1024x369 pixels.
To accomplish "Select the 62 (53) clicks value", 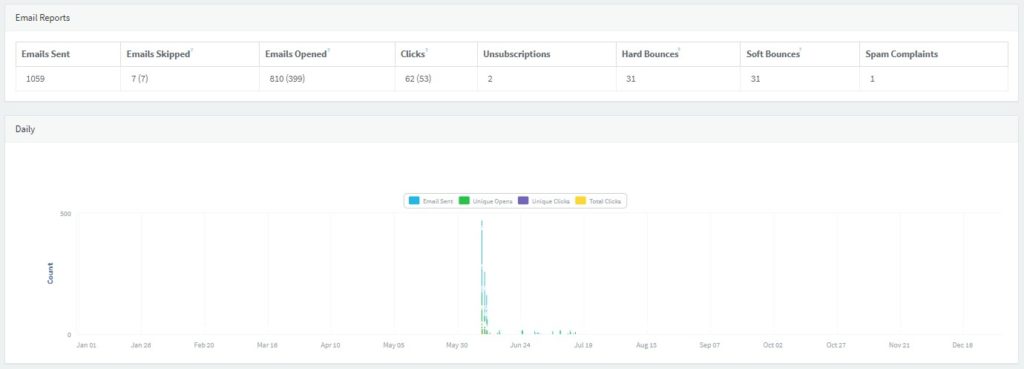I will click(x=418, y=79).
